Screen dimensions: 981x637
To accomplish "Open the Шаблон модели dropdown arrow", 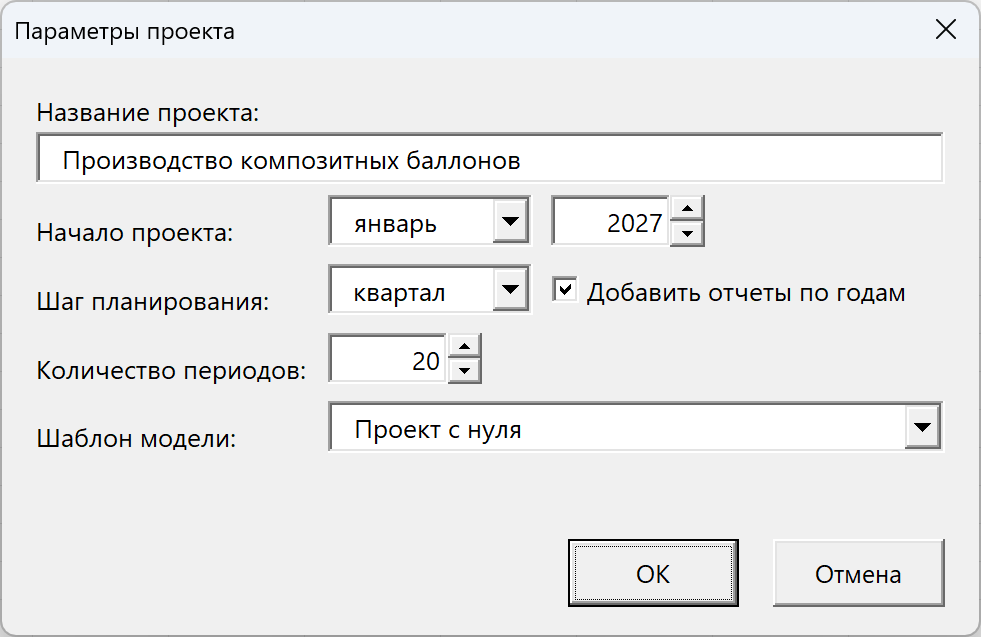I will pos(922,427).
